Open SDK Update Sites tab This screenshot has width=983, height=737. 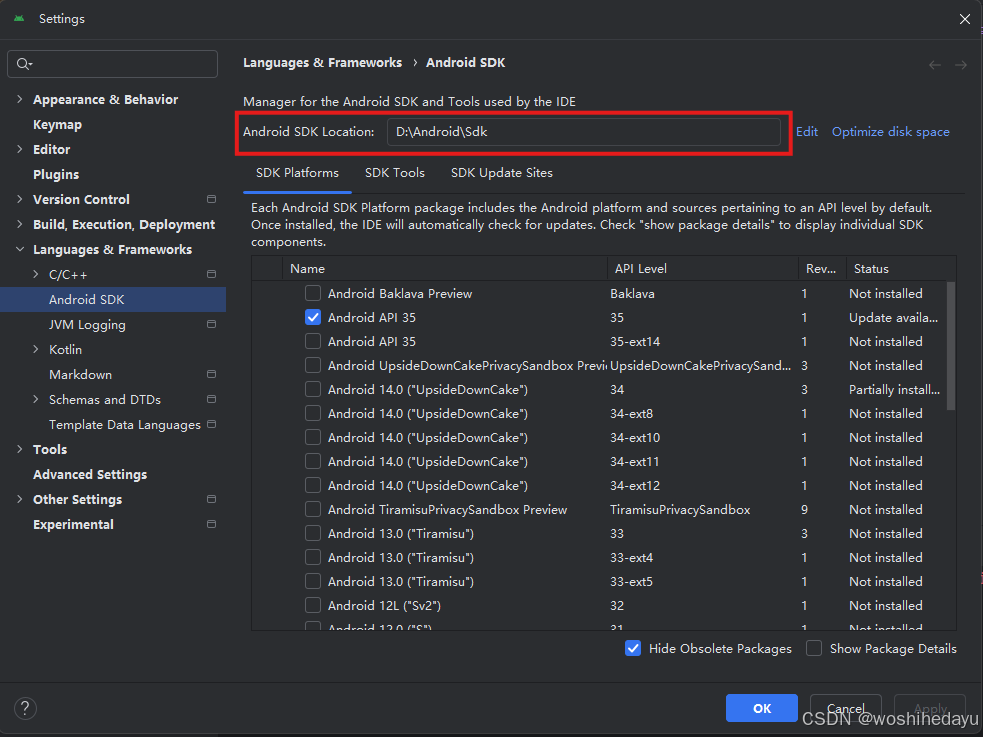click(502, 173)
